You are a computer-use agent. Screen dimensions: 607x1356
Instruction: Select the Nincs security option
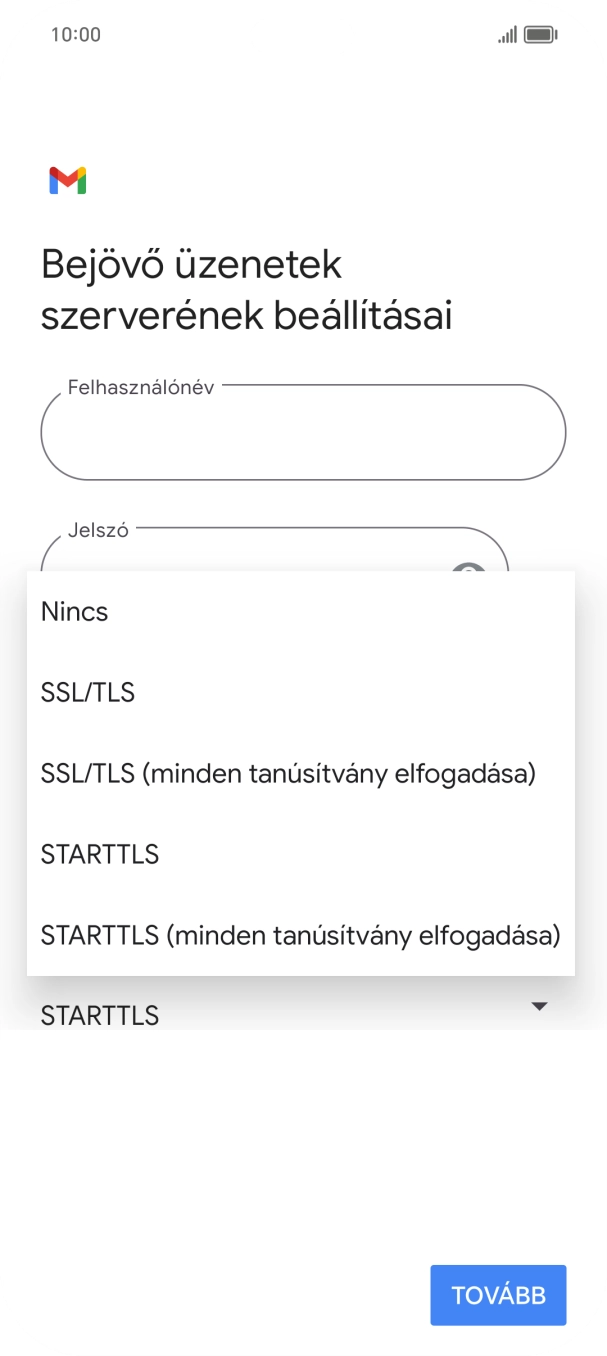coord(74,611)
